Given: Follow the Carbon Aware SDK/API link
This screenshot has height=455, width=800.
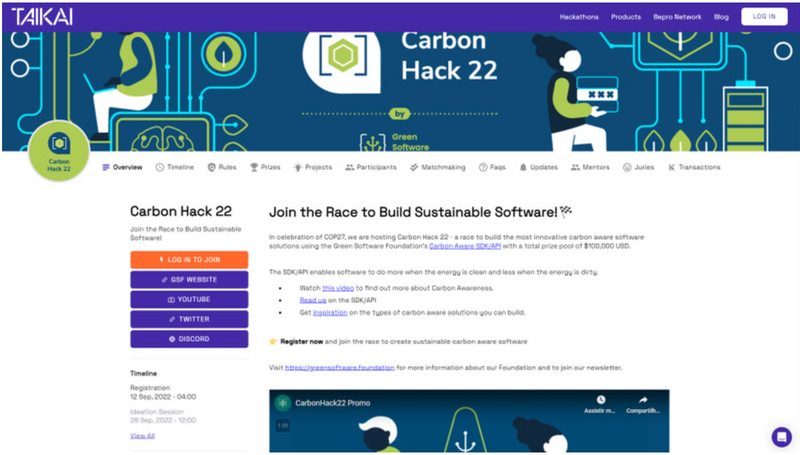Looking at the screenshot, I should (x=463, y=245).
